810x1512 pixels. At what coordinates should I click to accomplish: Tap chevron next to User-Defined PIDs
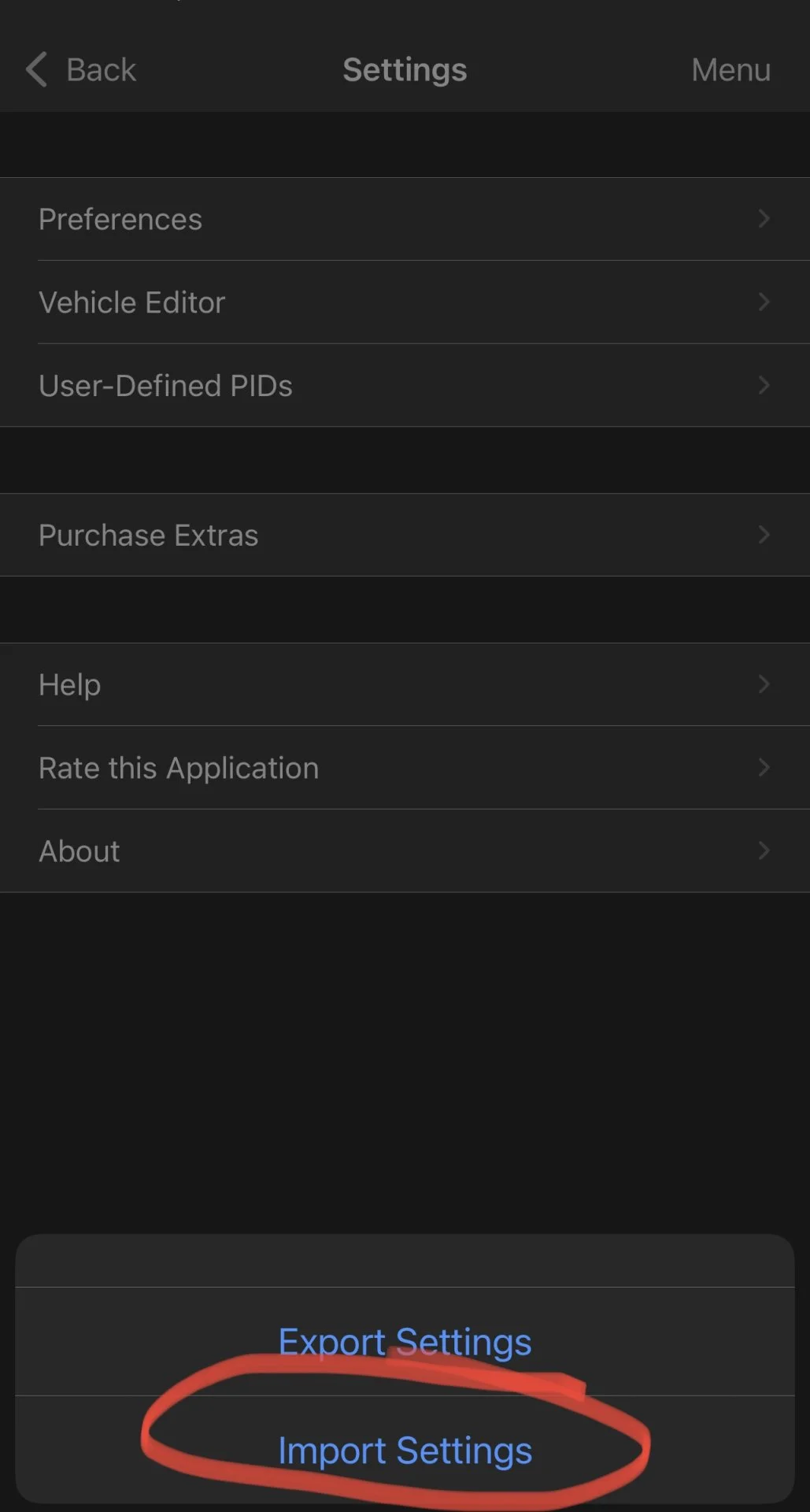tap(764, 386)
